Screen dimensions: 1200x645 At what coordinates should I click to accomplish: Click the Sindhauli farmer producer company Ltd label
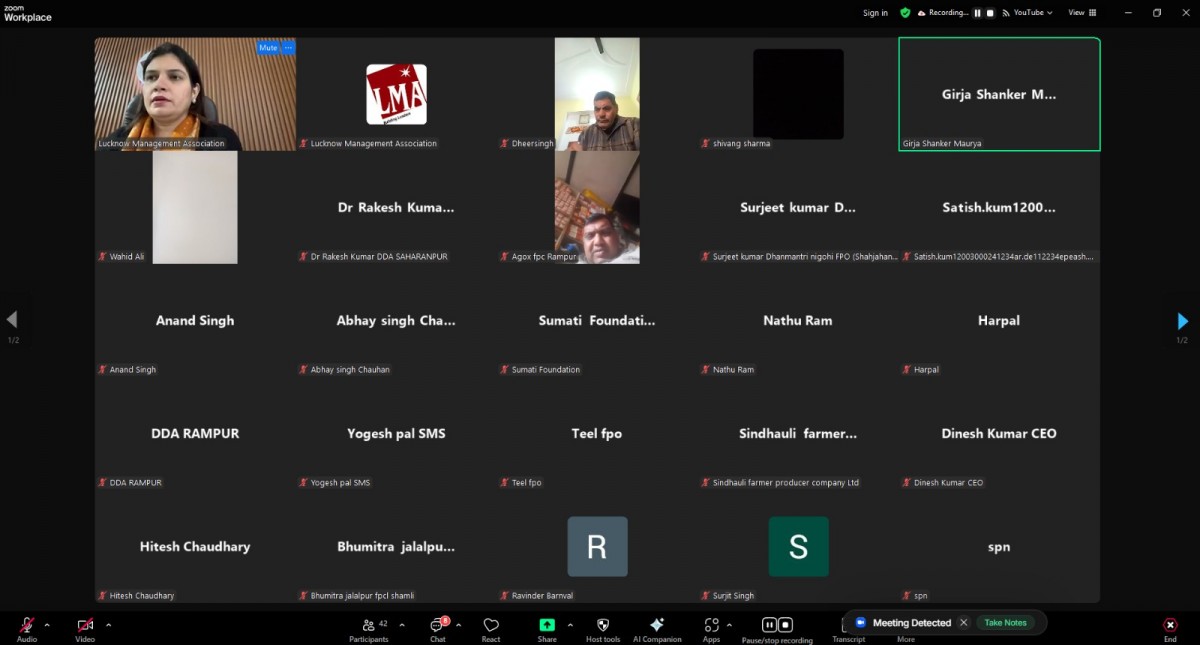[786, 483]
